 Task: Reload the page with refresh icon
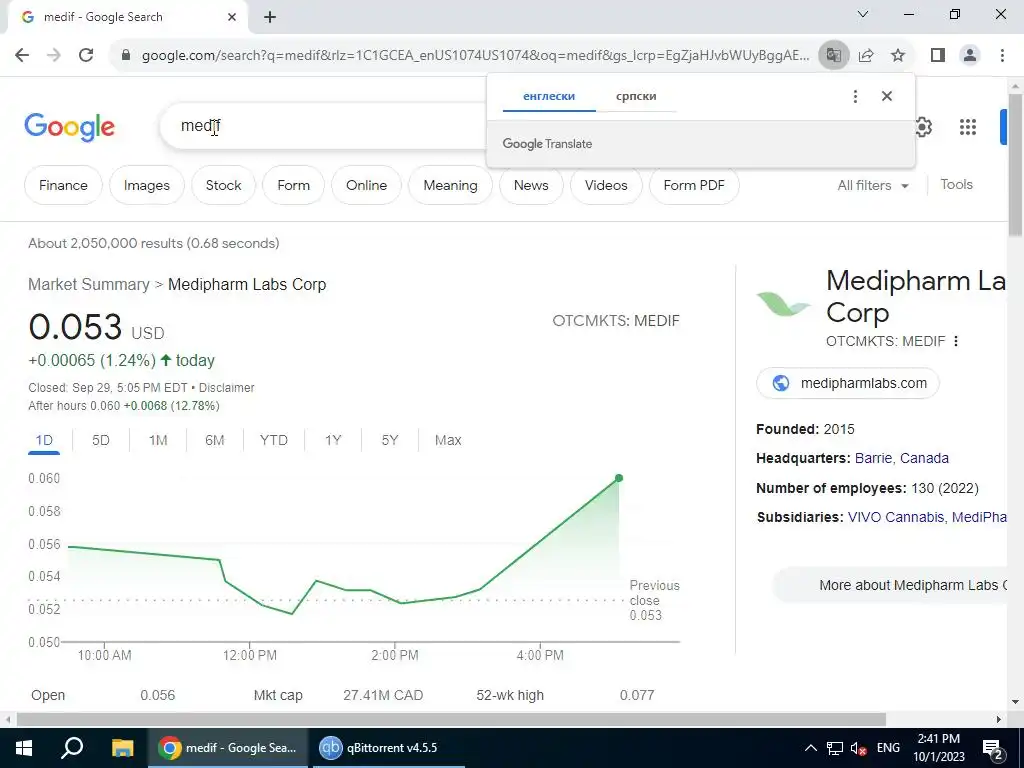tap(86, 55)
